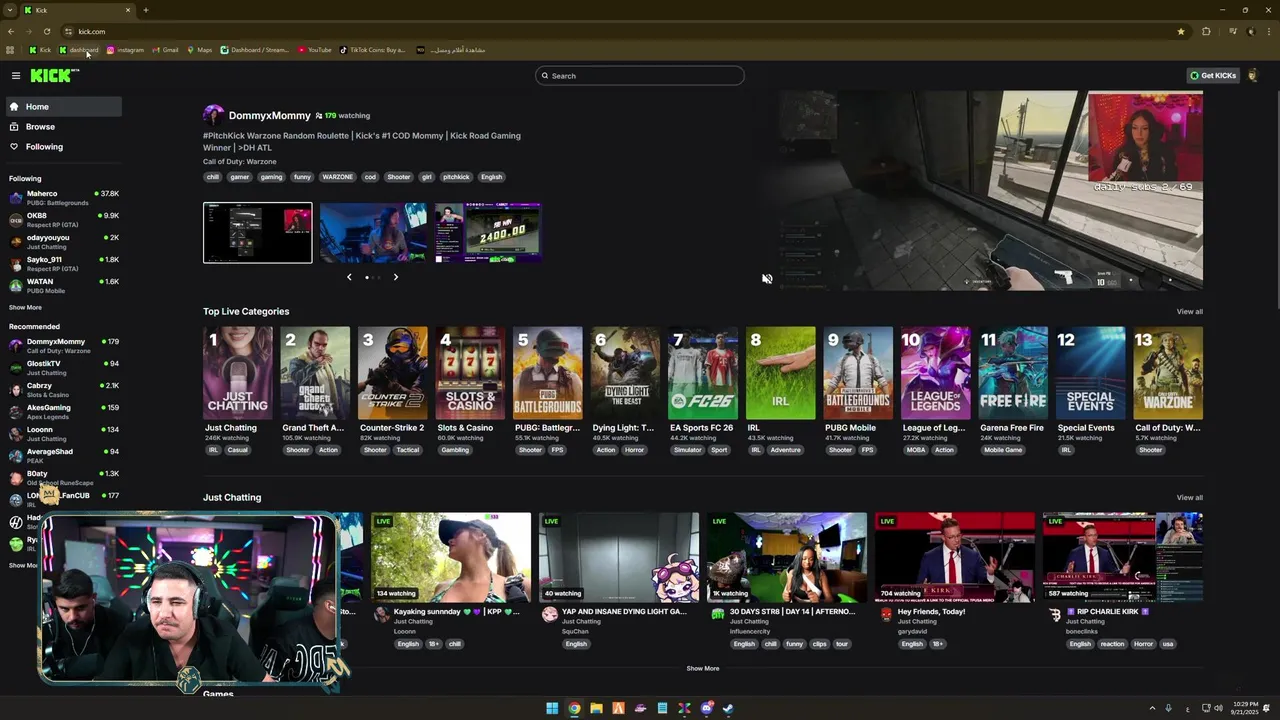
Task: Open Maherco channel in Following list
Action: pyautogui.click(x=63, y=198)
